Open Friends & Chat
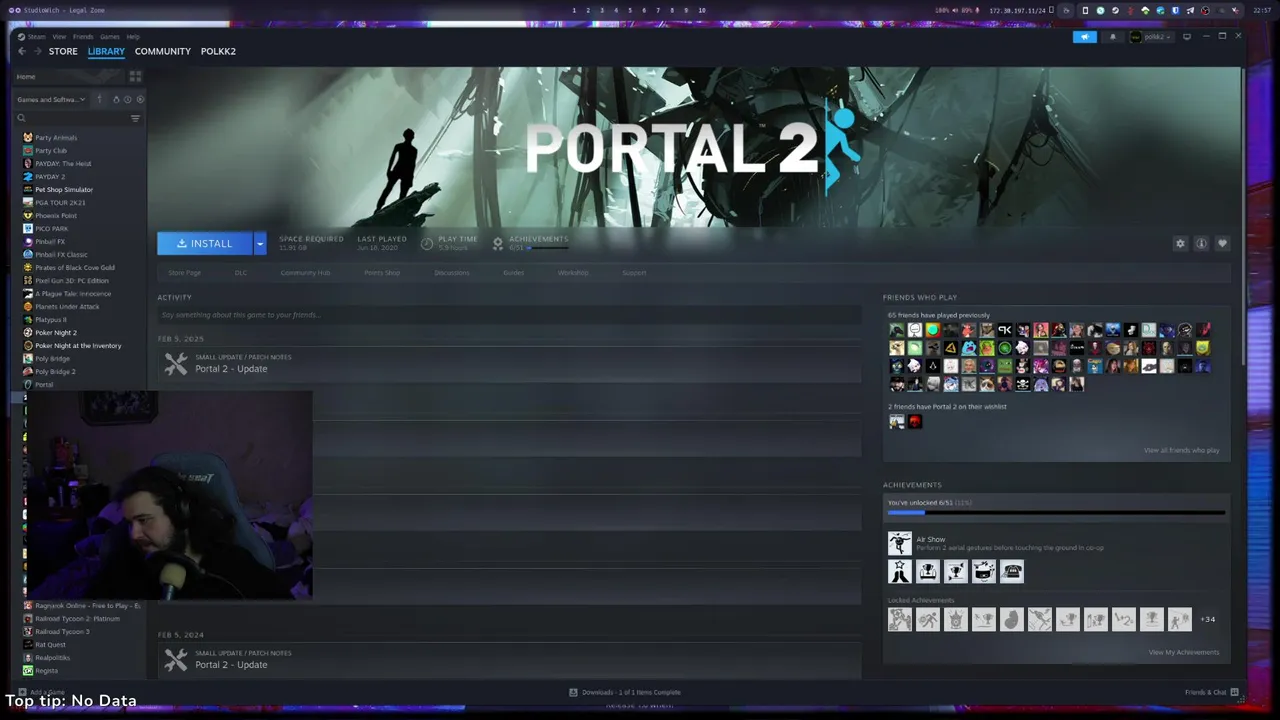 point(1212,692)
